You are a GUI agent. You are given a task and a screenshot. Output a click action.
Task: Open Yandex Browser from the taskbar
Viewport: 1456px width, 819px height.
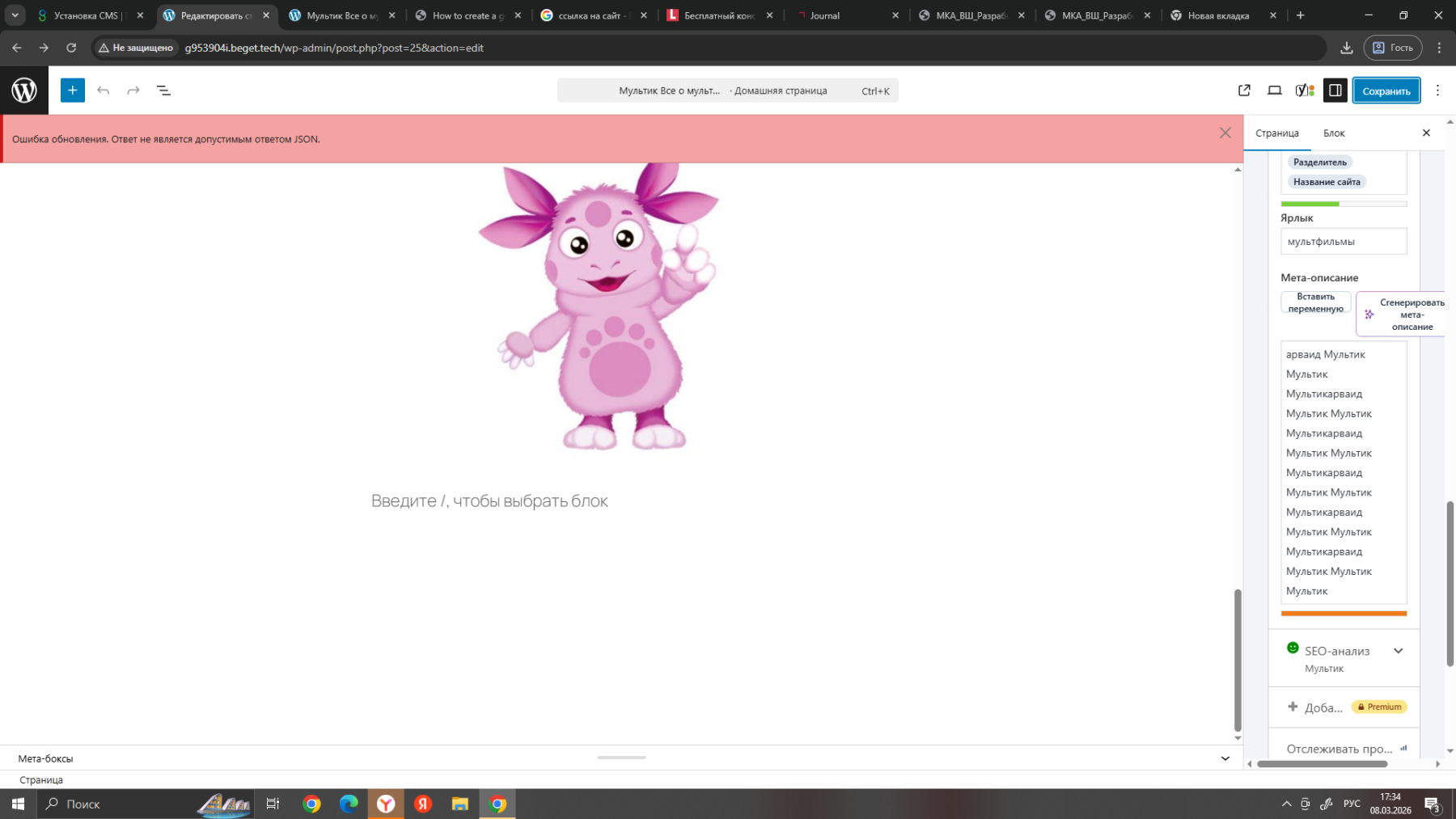(386, 804)
